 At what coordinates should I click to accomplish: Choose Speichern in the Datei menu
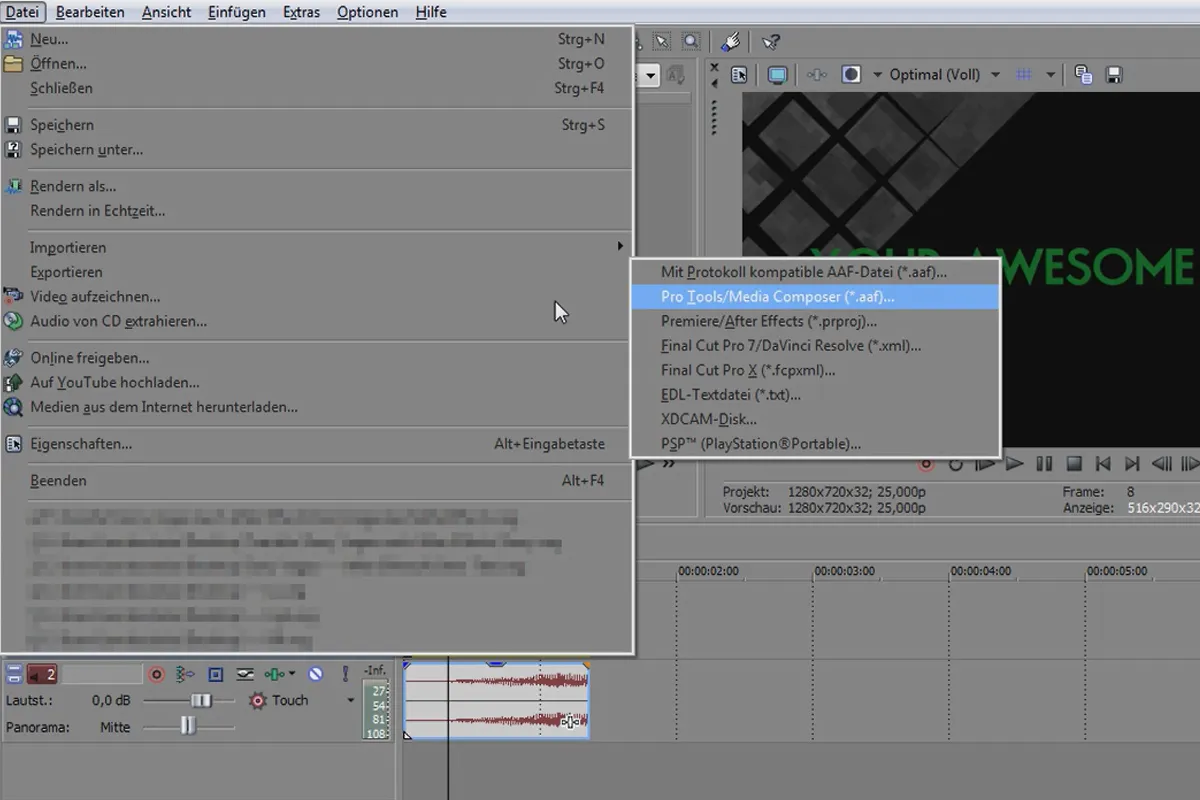[x=317, y=125]
